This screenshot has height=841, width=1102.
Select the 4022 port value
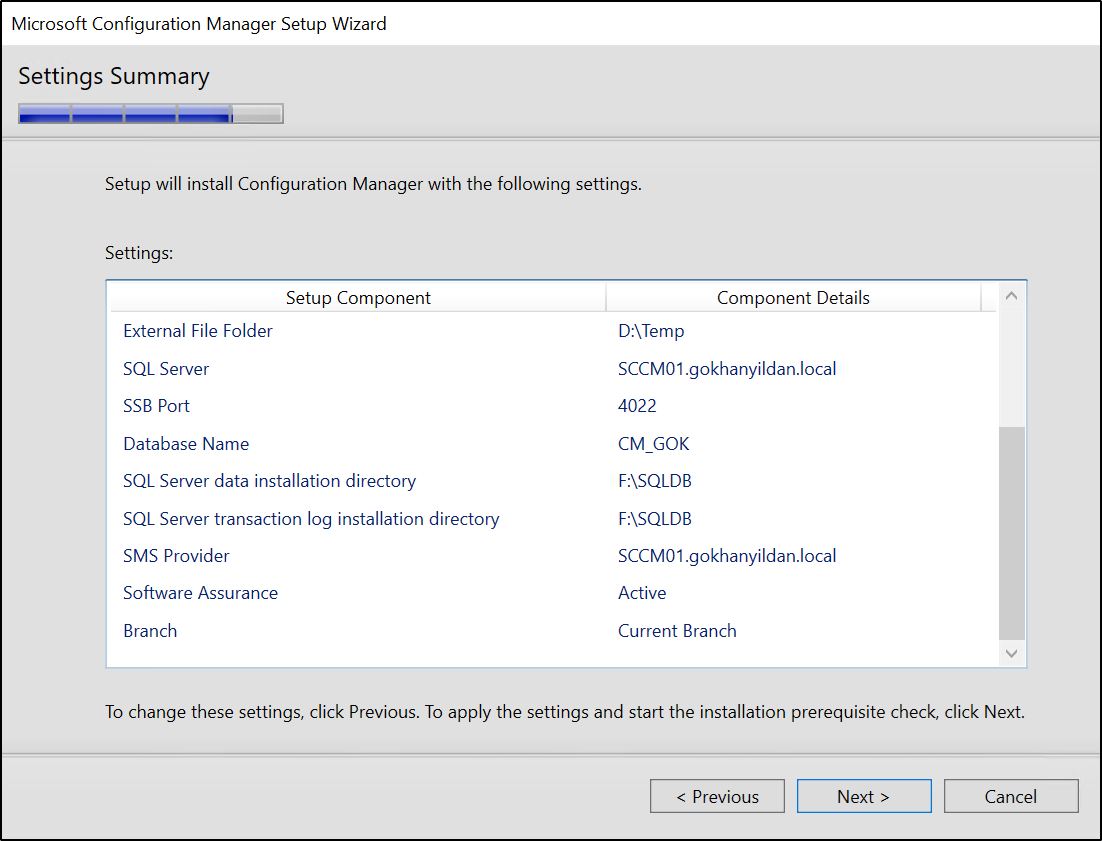(637, 406)
